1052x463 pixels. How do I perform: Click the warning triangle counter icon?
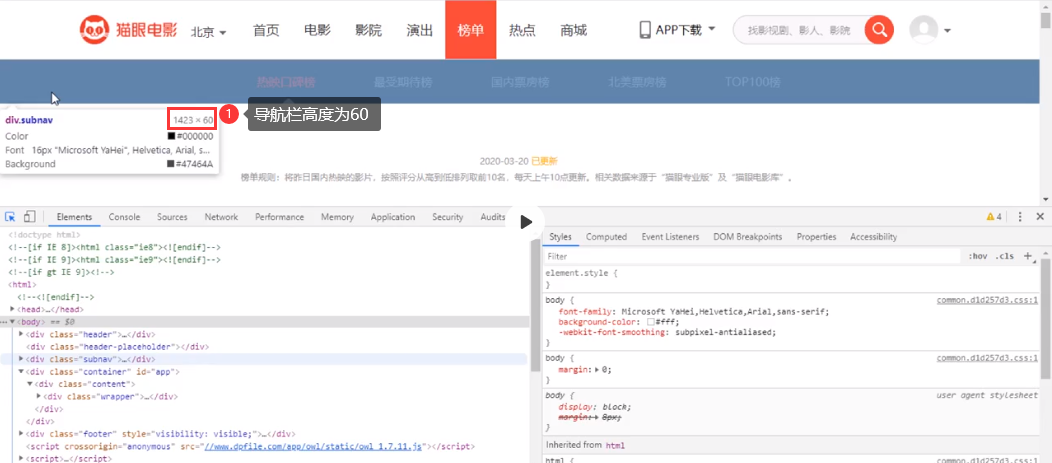990,217
